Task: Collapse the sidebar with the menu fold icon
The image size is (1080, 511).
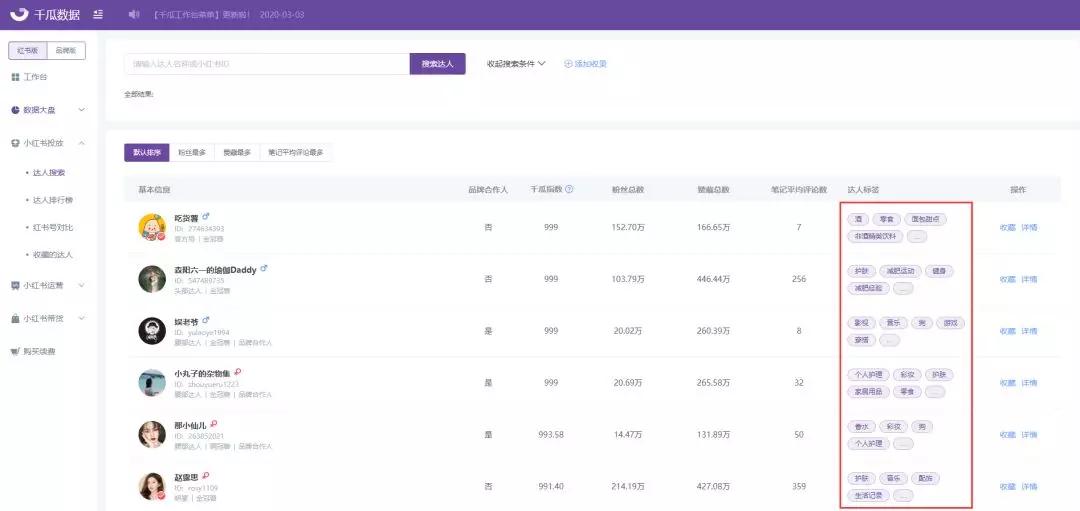Action: [97, 15]
